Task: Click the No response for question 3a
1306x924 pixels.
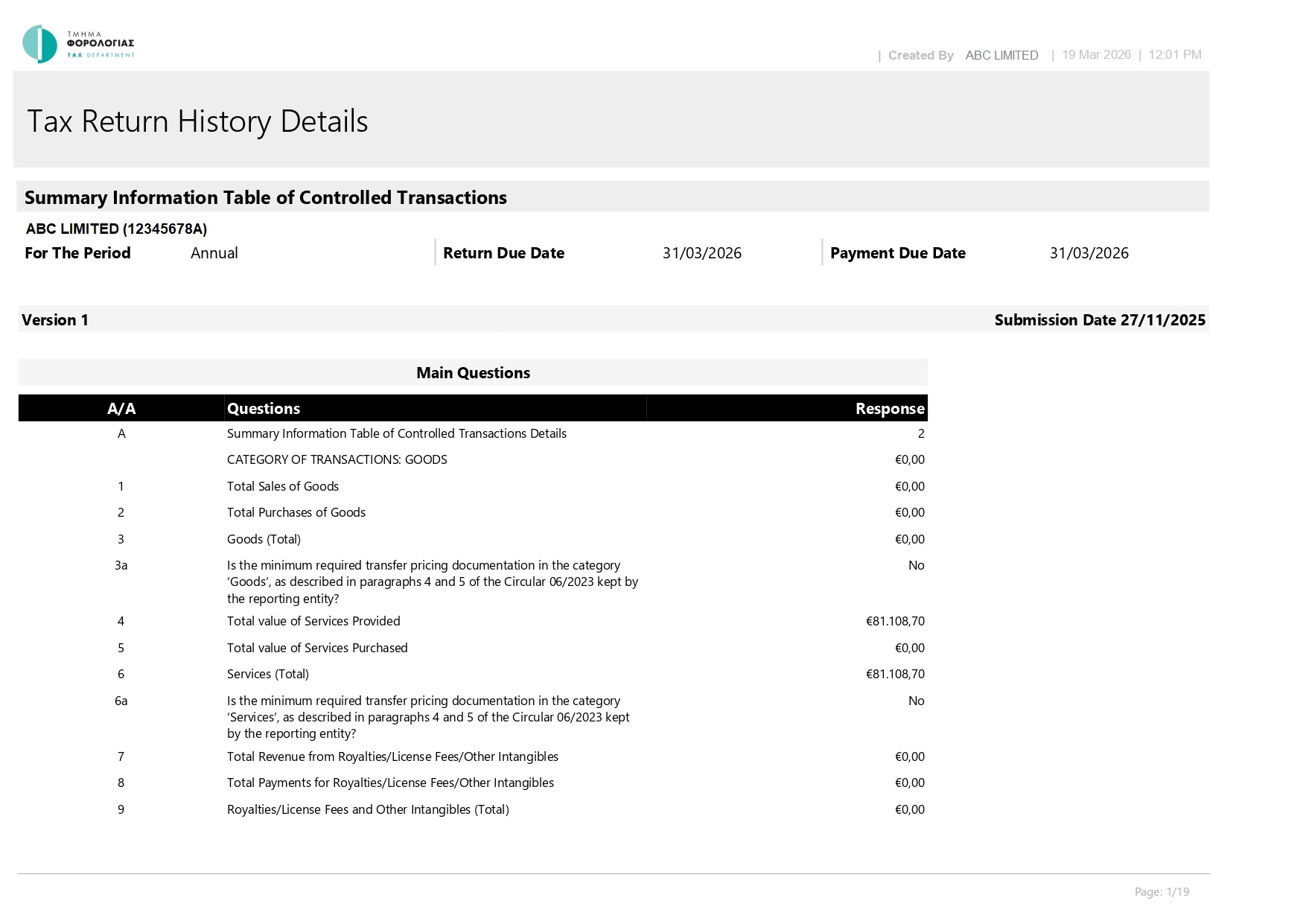Action: pos(916,565)
